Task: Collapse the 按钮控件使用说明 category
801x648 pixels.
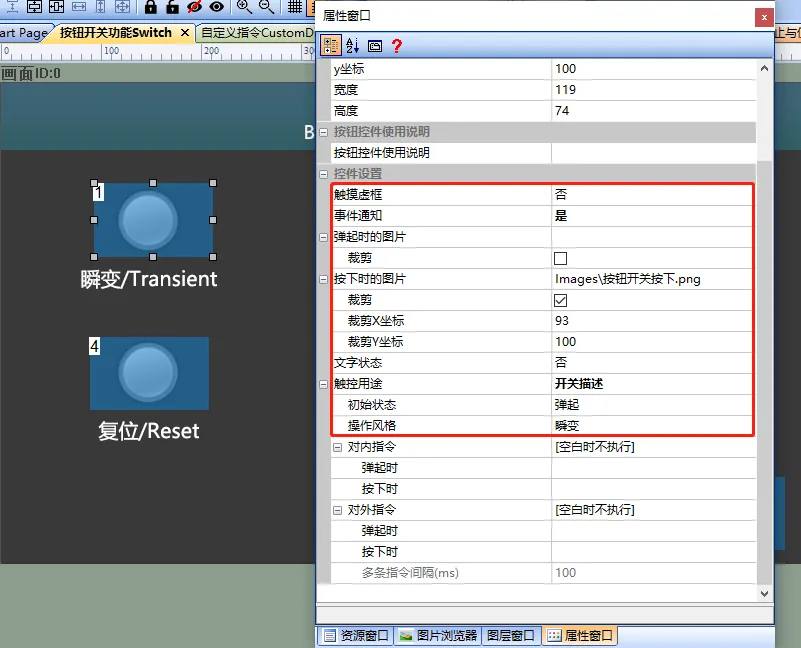Action: tap(323, 132)
